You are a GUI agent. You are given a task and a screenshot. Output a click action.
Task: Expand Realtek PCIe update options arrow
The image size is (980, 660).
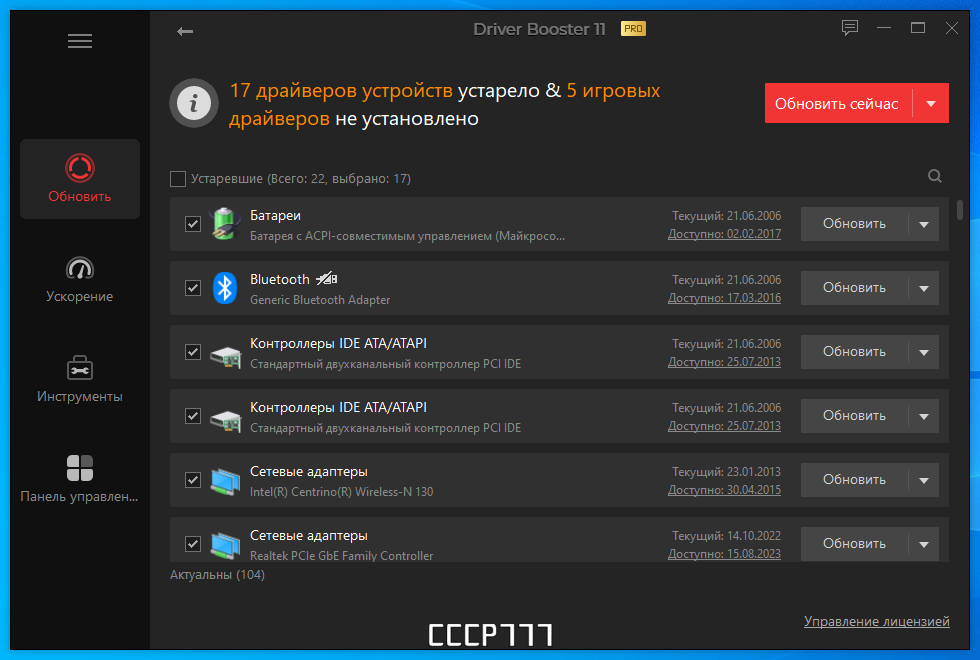pos(924,544)
